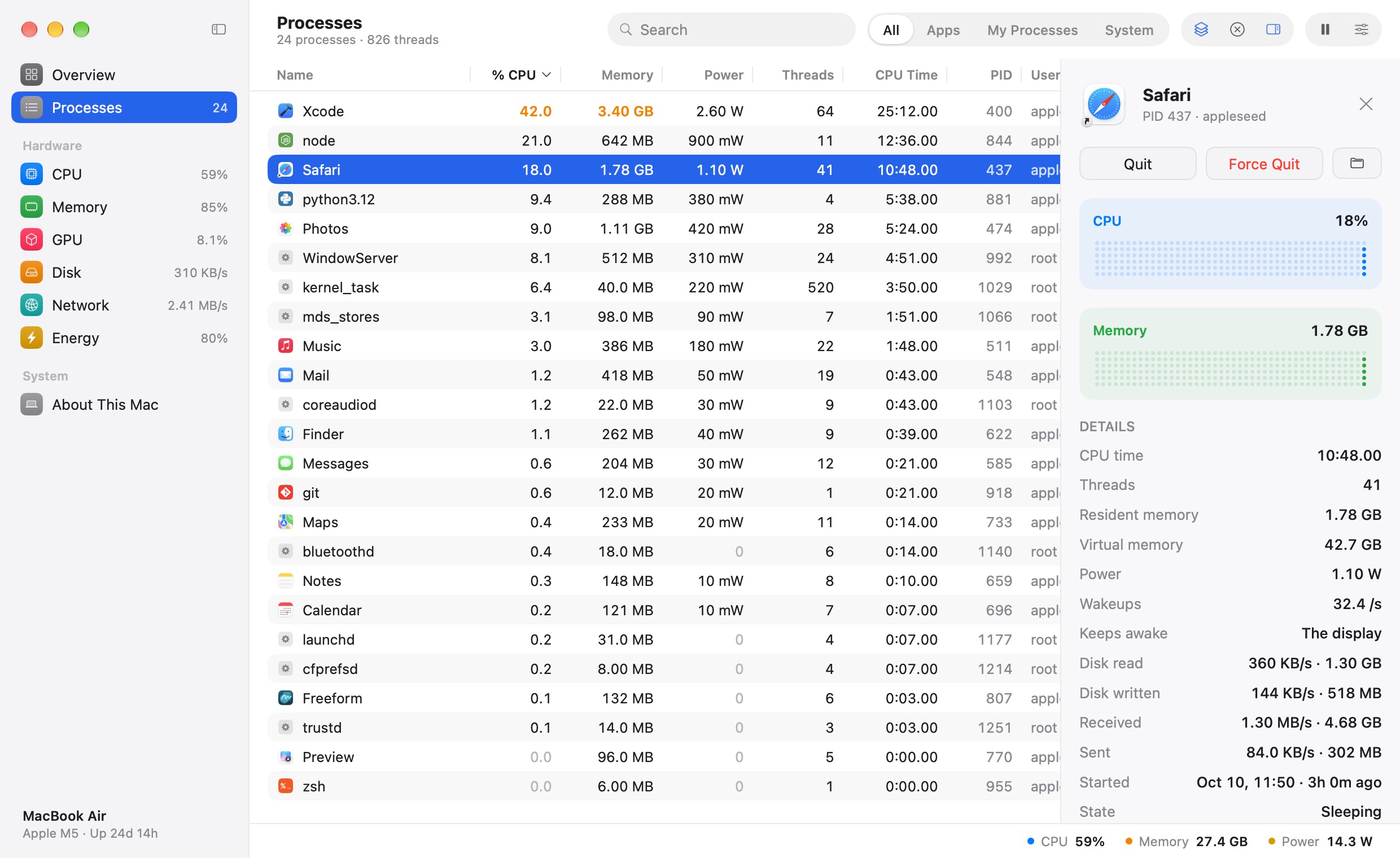This screenshot has width=1400, height=858.
Task: Open the display options sliders icon
Action: (1362, 29)
